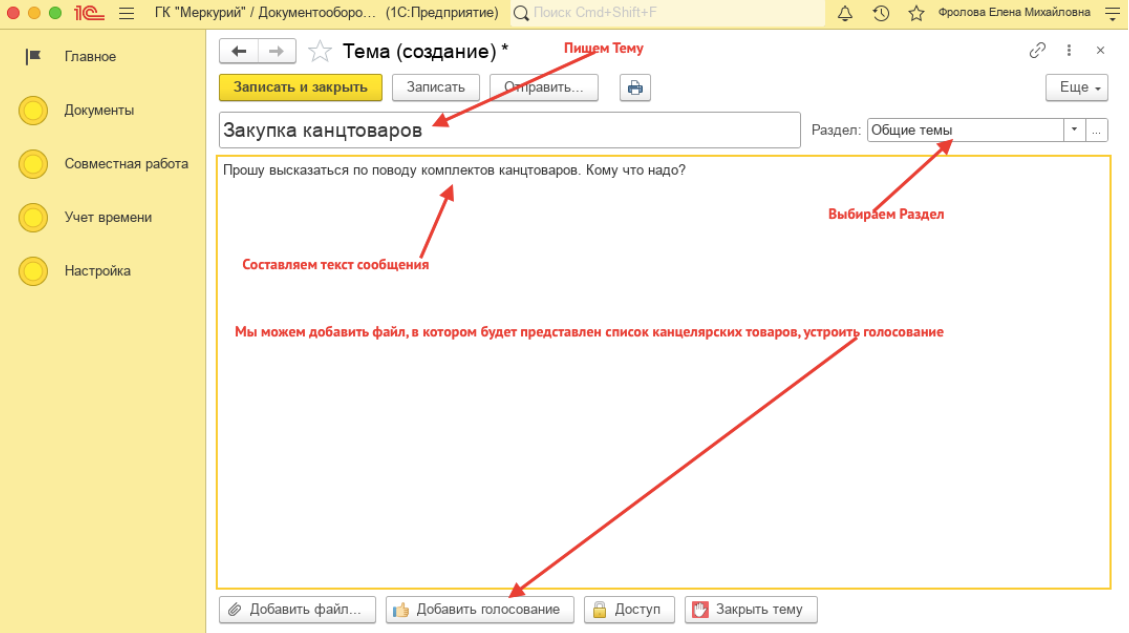The image size is (1129, 633).
Task: Expand the Раздел dropdown list
Action: pyautogui.click(x=1074, y=130)
